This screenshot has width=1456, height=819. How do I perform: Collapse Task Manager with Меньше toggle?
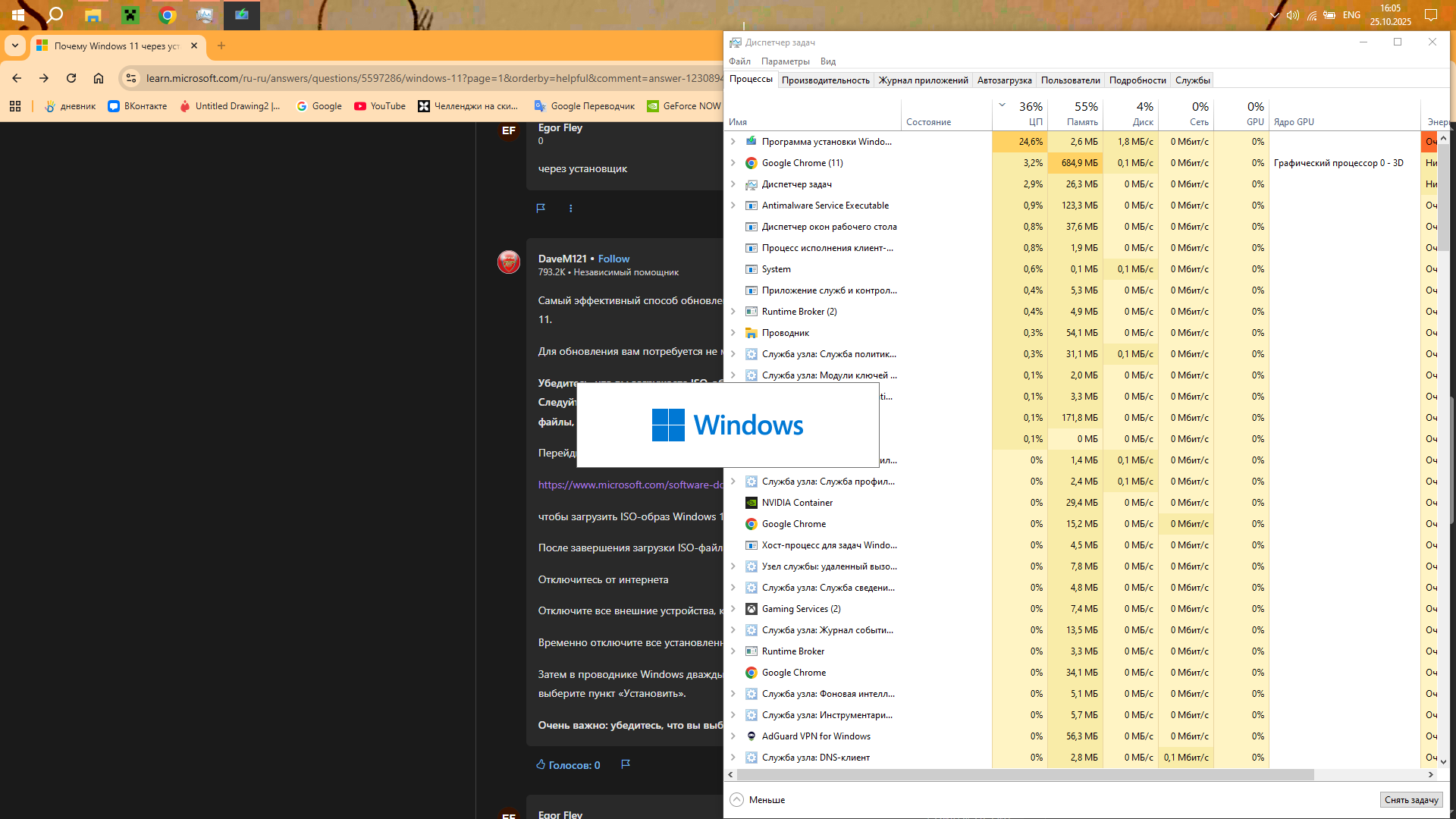(x=758, y=800)
